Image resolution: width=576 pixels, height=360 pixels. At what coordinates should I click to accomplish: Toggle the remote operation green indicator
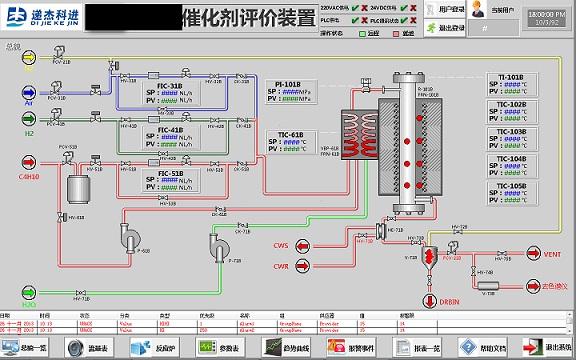click(362, 33)
